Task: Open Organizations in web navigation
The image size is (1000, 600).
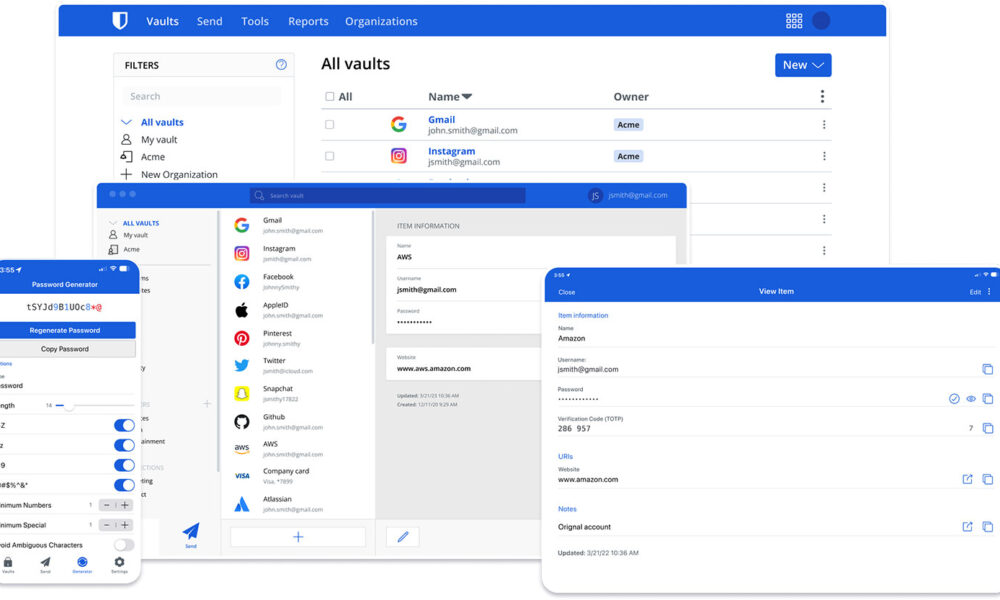Action: coord(381,21)
